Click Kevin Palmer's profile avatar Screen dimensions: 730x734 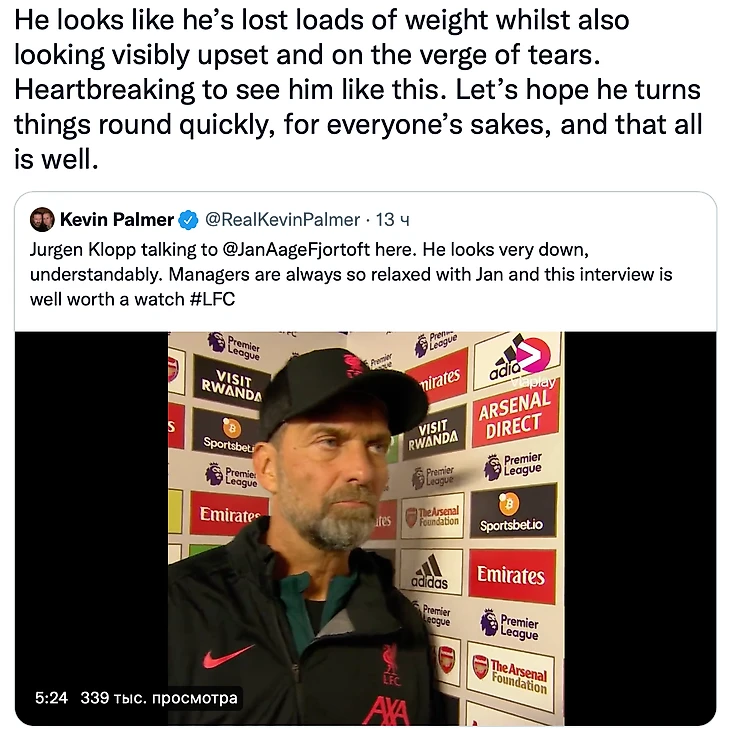point(42,220)
